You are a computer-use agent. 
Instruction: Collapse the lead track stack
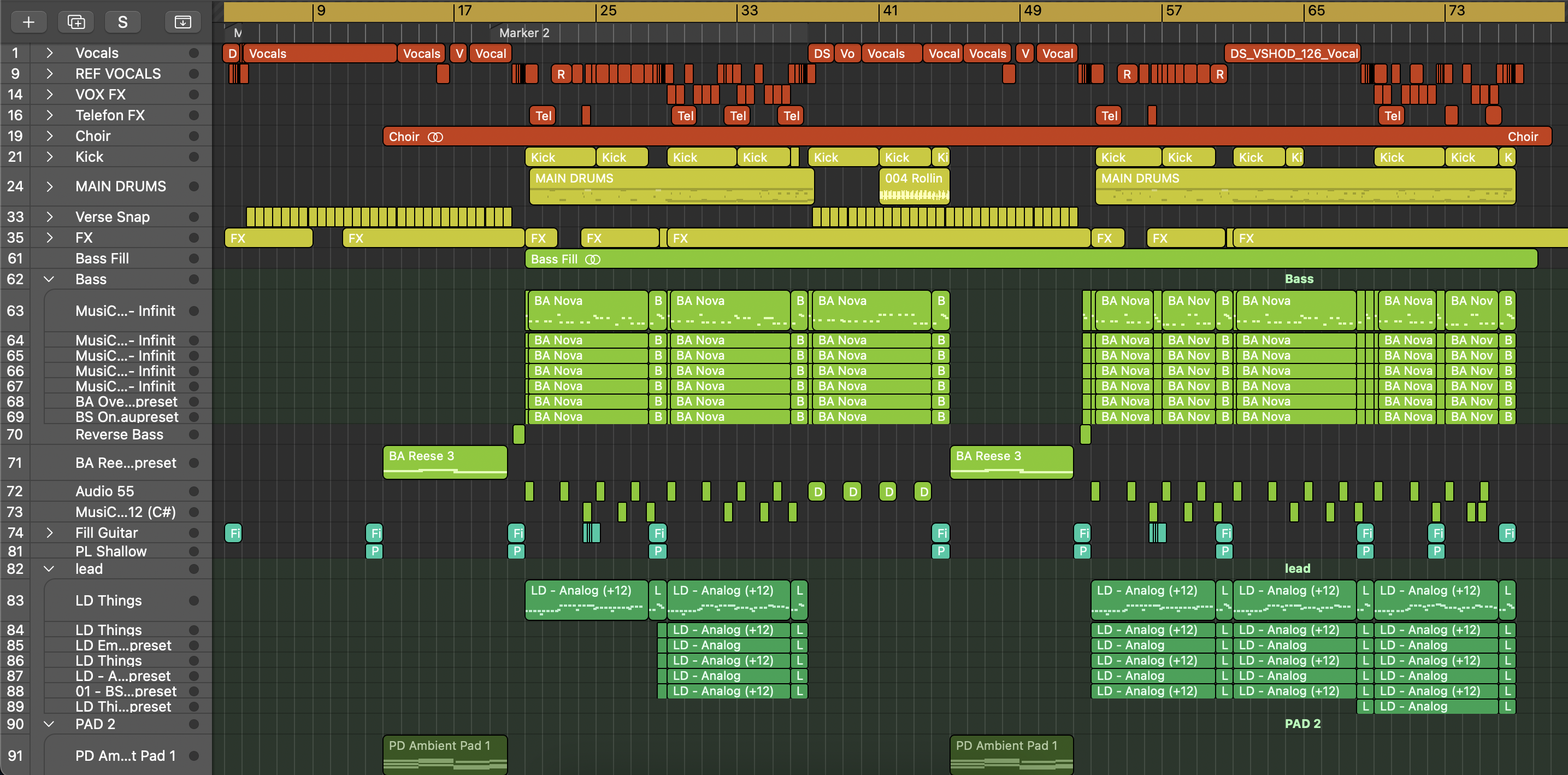coord(49,569)
